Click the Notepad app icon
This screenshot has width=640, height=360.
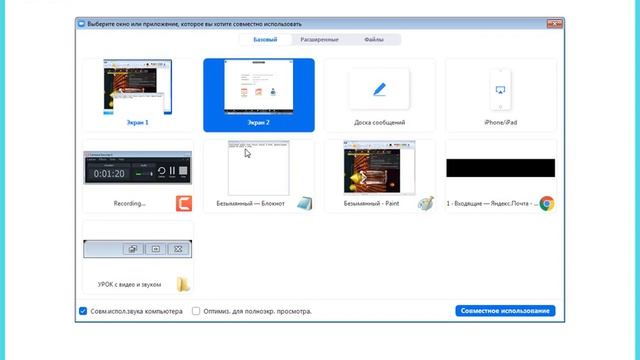[x=304, y=203]
